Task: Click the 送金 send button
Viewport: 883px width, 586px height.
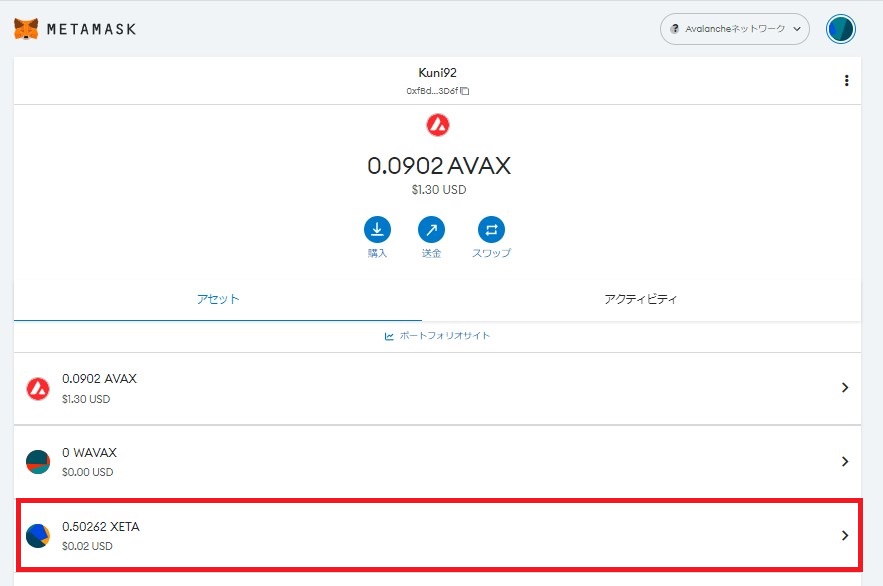Action: (431, 237)
